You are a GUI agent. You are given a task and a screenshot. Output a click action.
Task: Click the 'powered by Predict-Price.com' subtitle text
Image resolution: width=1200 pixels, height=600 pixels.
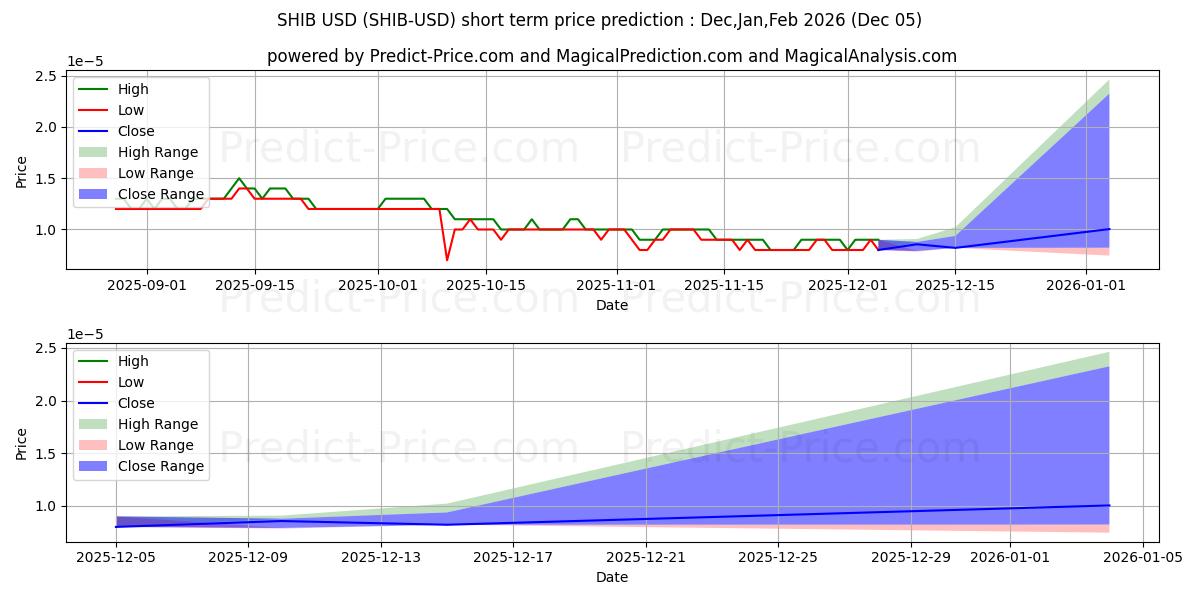click(x=611, y=56)
